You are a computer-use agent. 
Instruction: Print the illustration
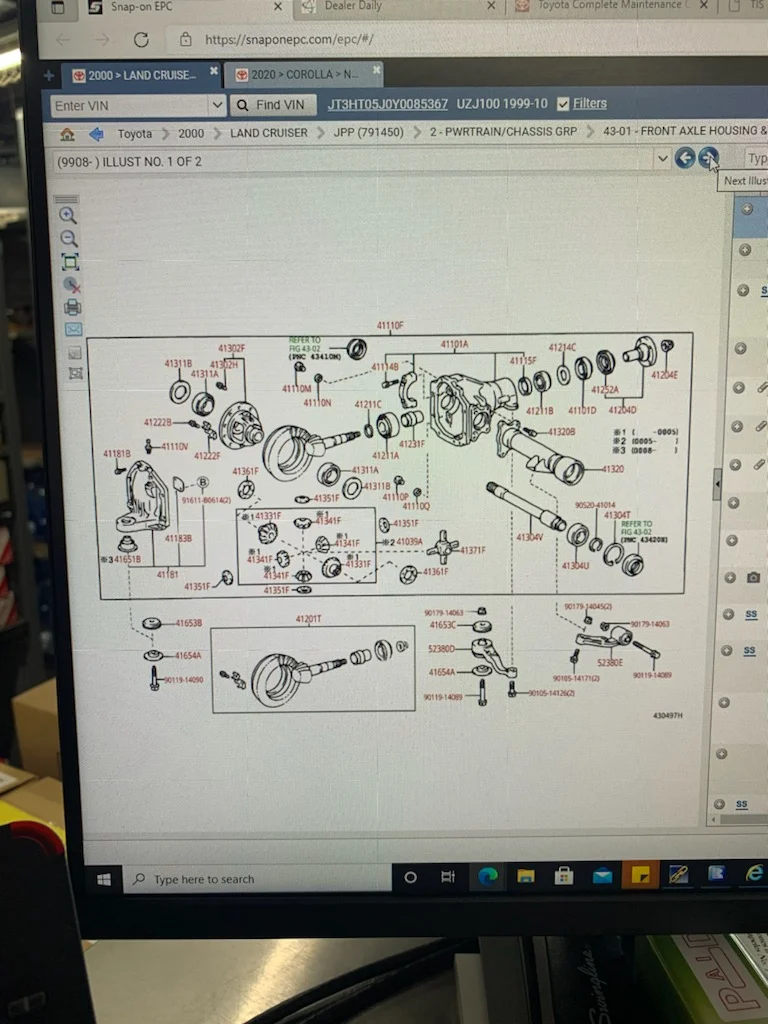(72, 307)
